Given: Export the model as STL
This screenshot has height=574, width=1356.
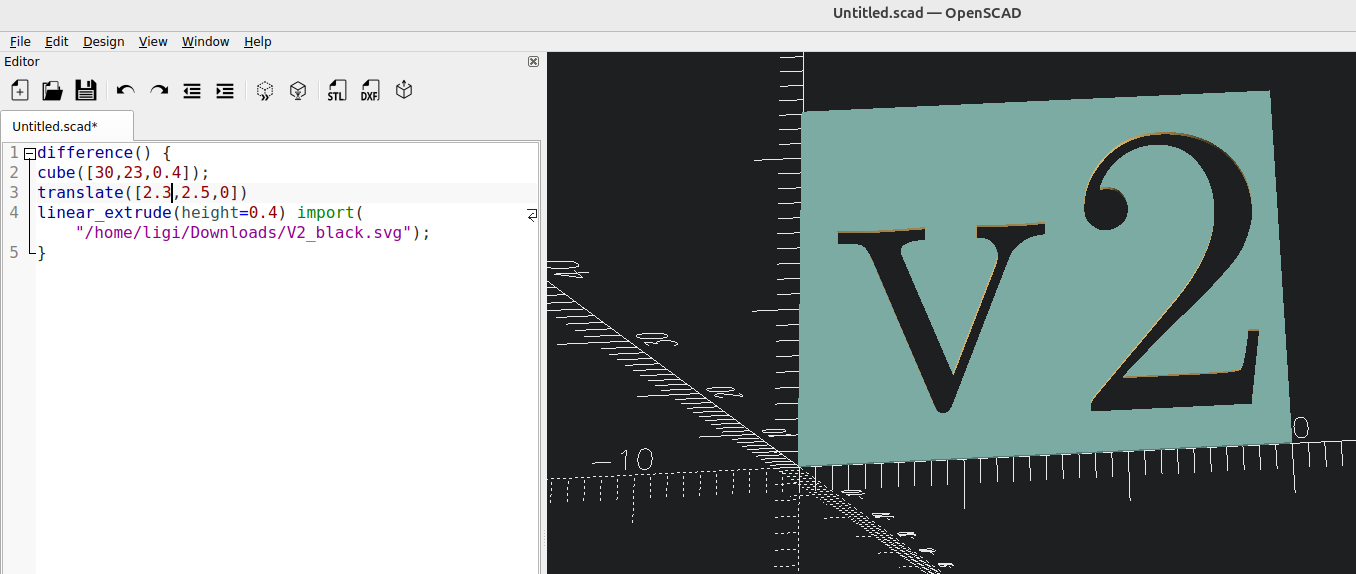Looking at the screenshot, I should pyautogui.click(x=337, y=91).
